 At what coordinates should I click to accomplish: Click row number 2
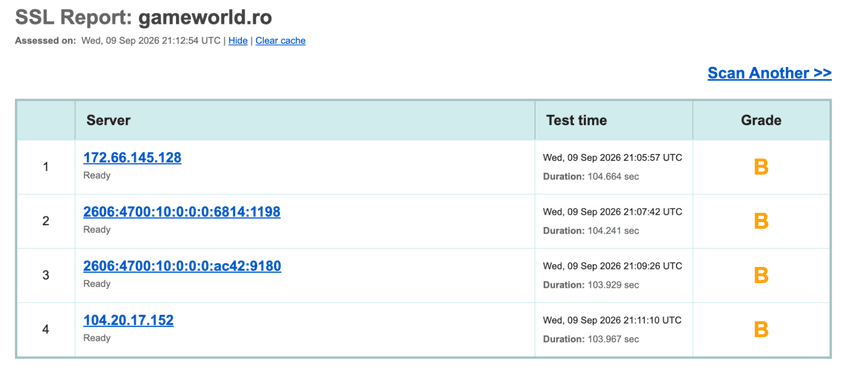click(x=46, y=221)
